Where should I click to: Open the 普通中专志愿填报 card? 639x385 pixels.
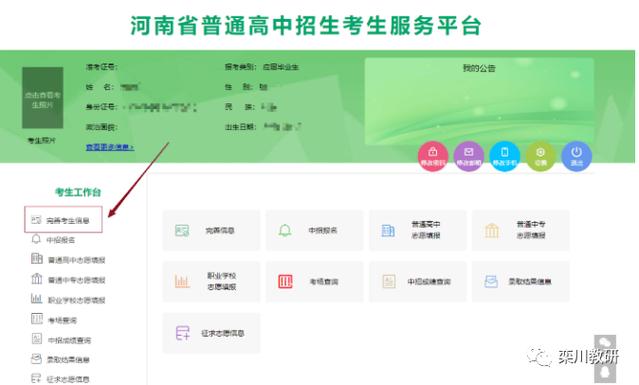(520, 231)
